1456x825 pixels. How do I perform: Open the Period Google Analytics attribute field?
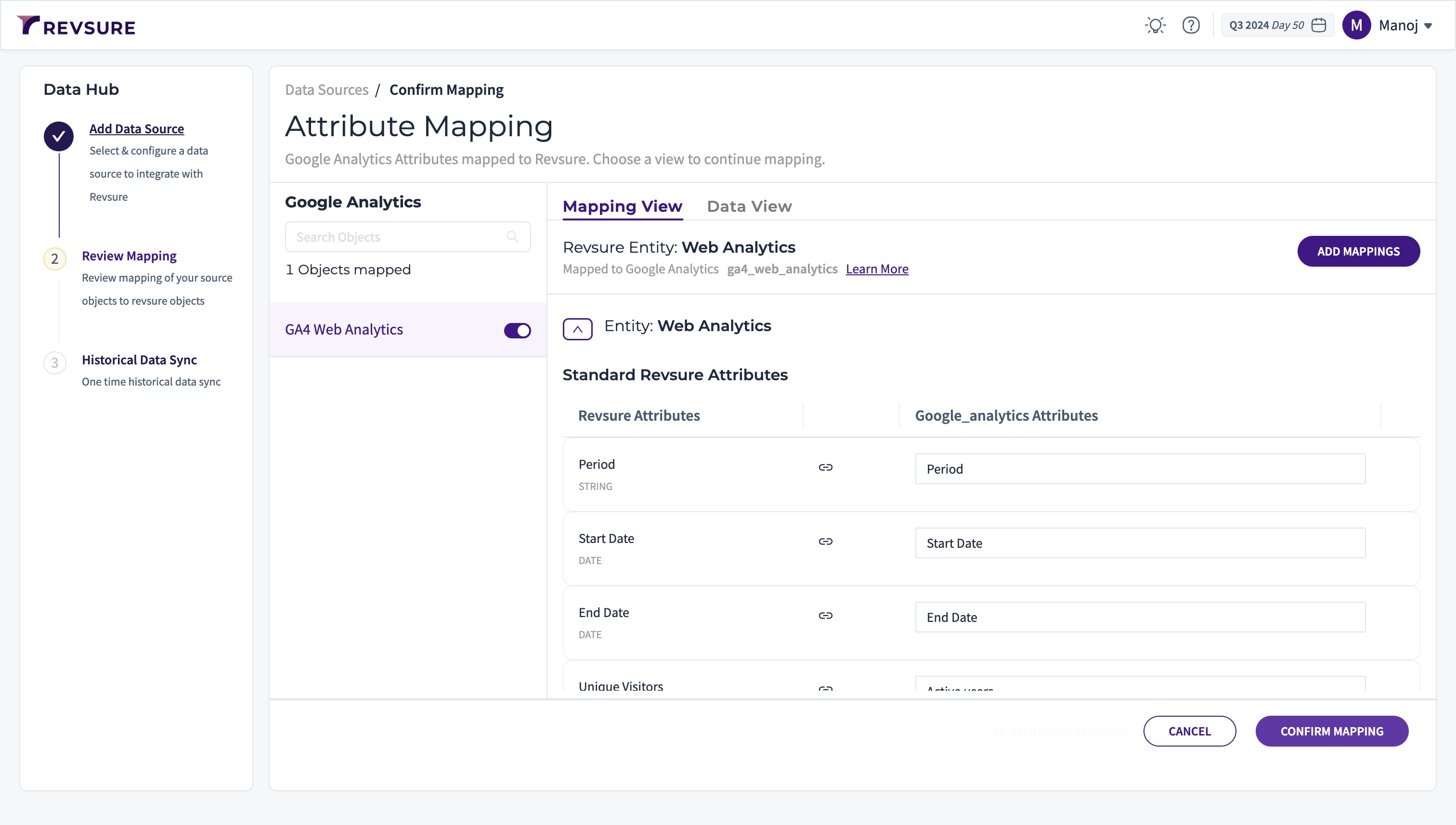coord(1139,469)
